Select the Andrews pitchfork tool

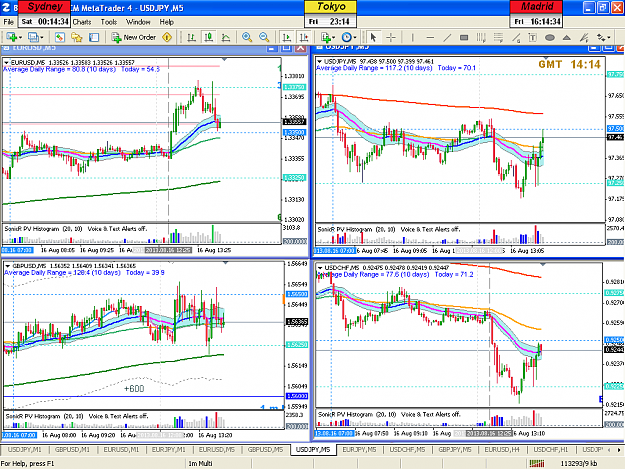point(584,37)
